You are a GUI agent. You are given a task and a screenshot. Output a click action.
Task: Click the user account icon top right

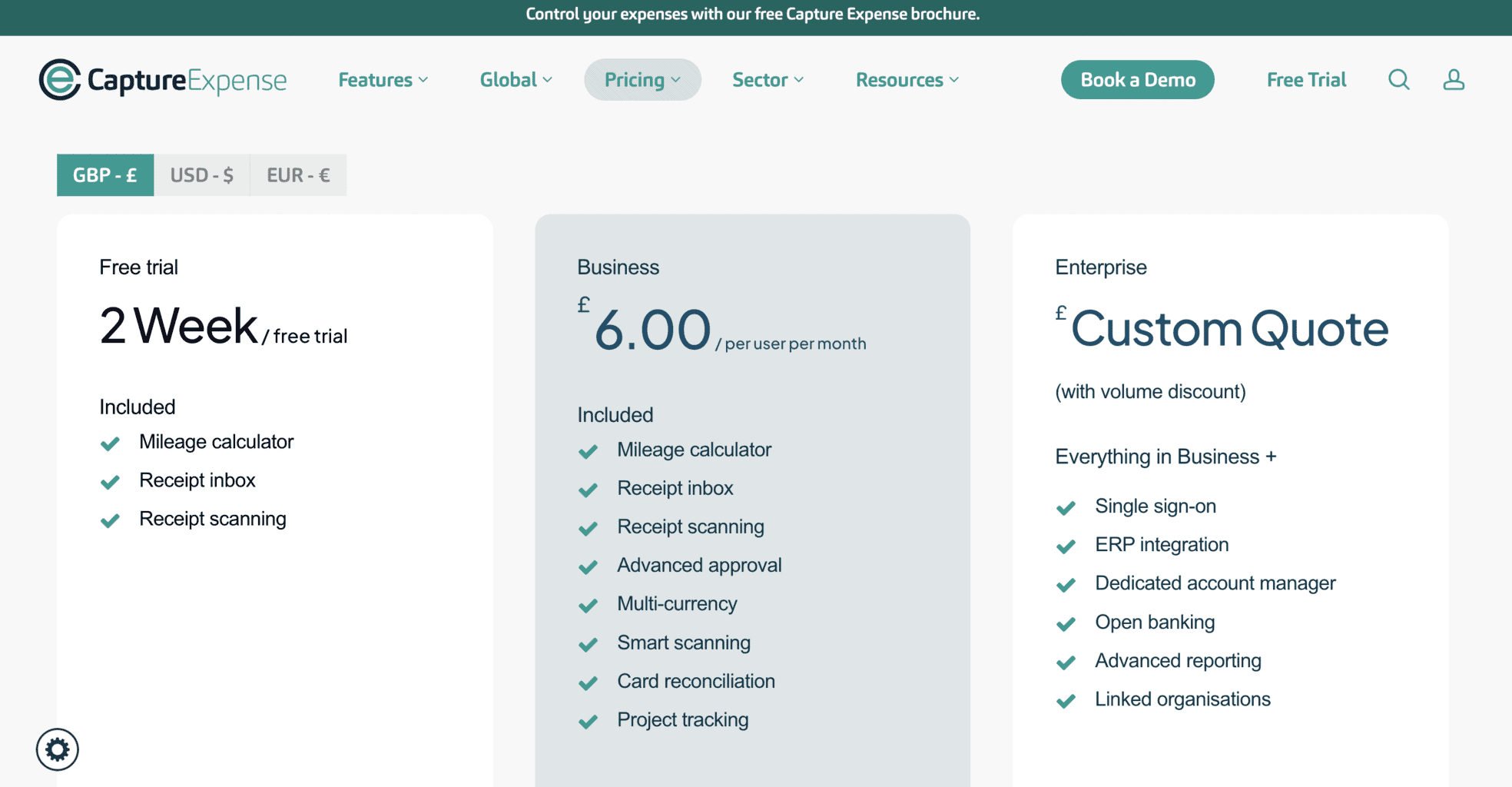point(1453,79)
